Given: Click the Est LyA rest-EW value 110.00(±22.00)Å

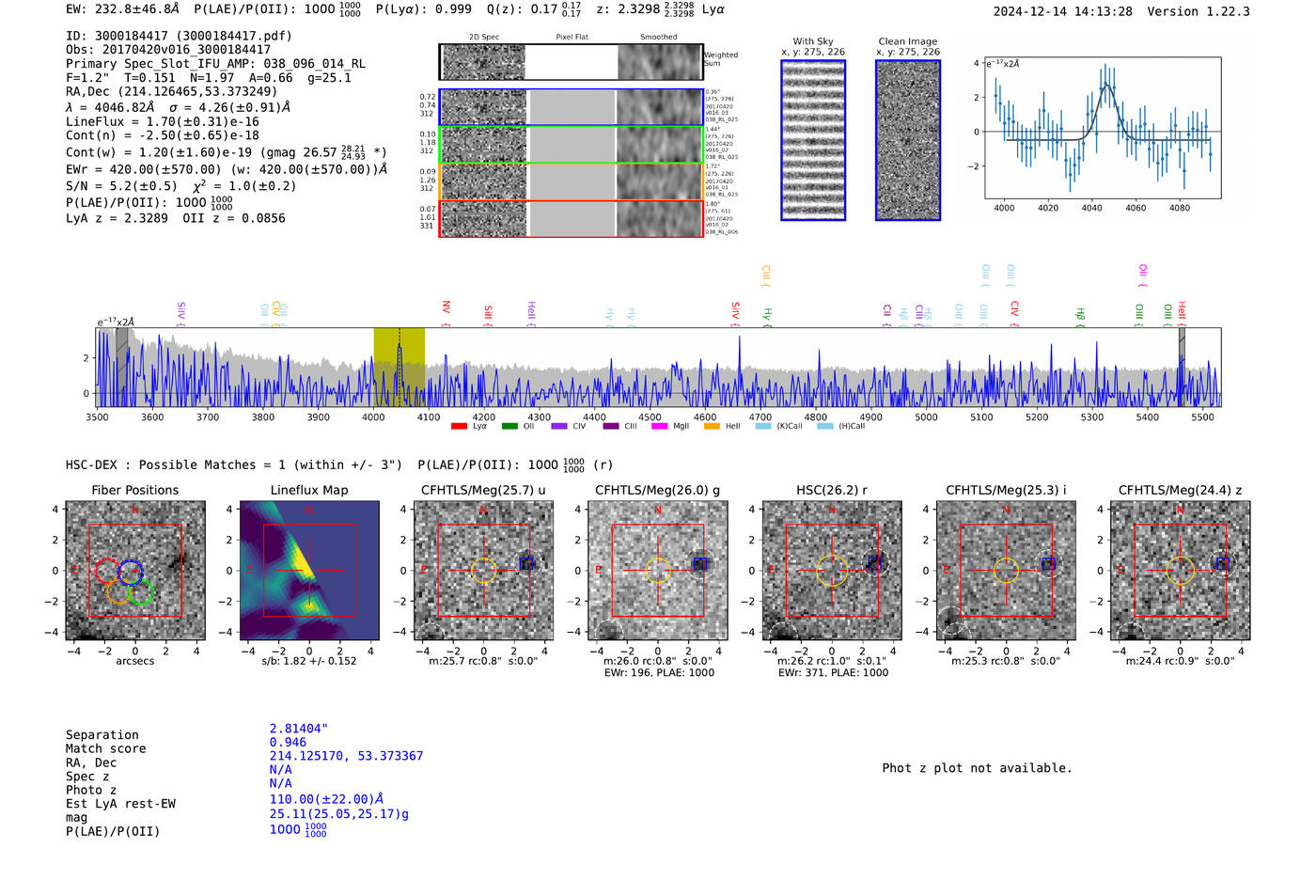Looking at the screenshot, I should click(326, 799).
